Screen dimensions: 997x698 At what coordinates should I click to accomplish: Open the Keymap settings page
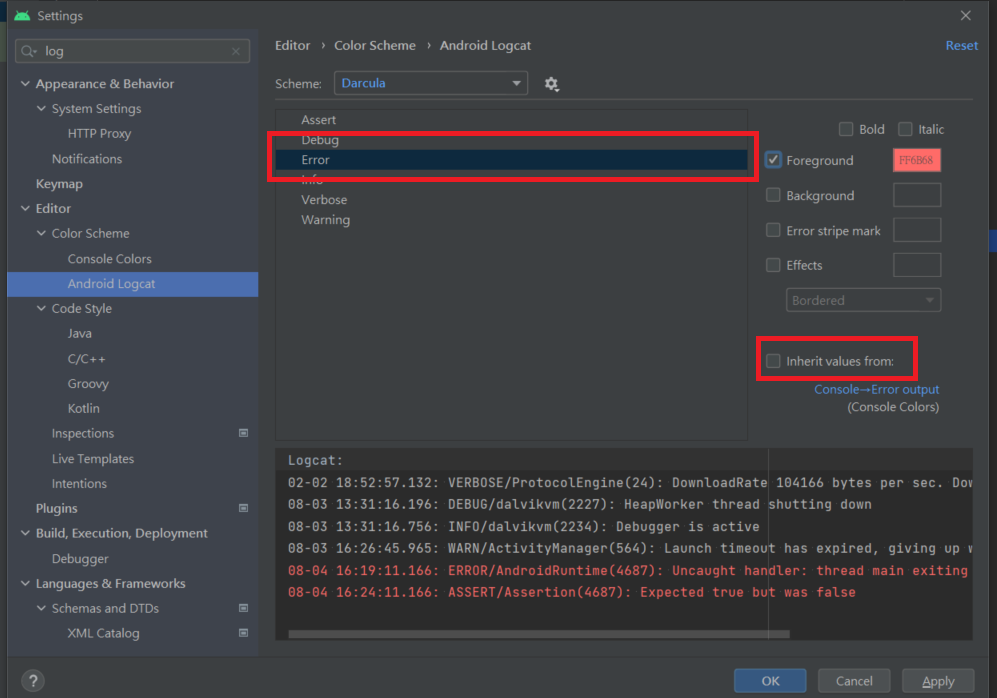coord(59,184)
